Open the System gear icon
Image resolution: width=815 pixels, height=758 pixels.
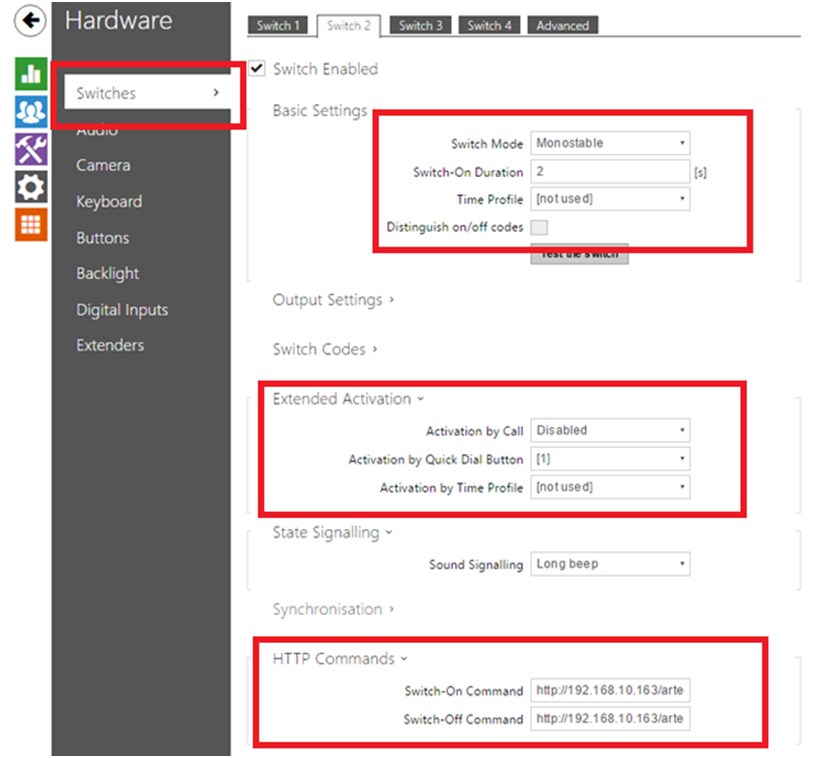(x=31, y=186)
